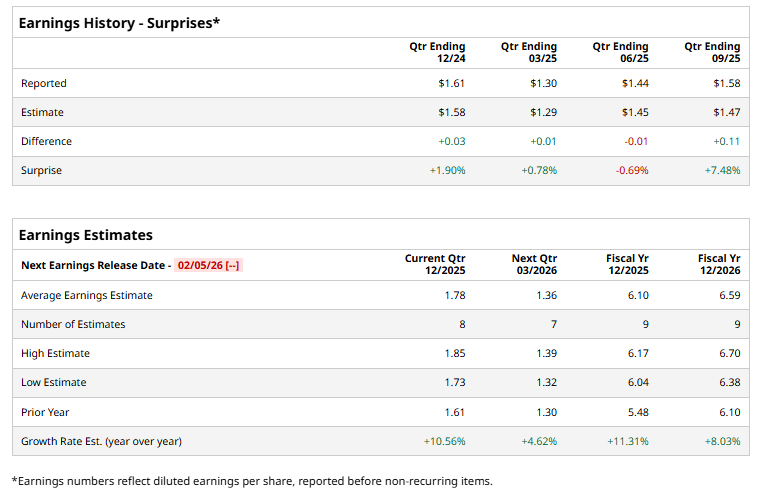Select the Current Qtr 12/2025 column header
The height and width of the screenshot is (497, 757).
point(435,264)
